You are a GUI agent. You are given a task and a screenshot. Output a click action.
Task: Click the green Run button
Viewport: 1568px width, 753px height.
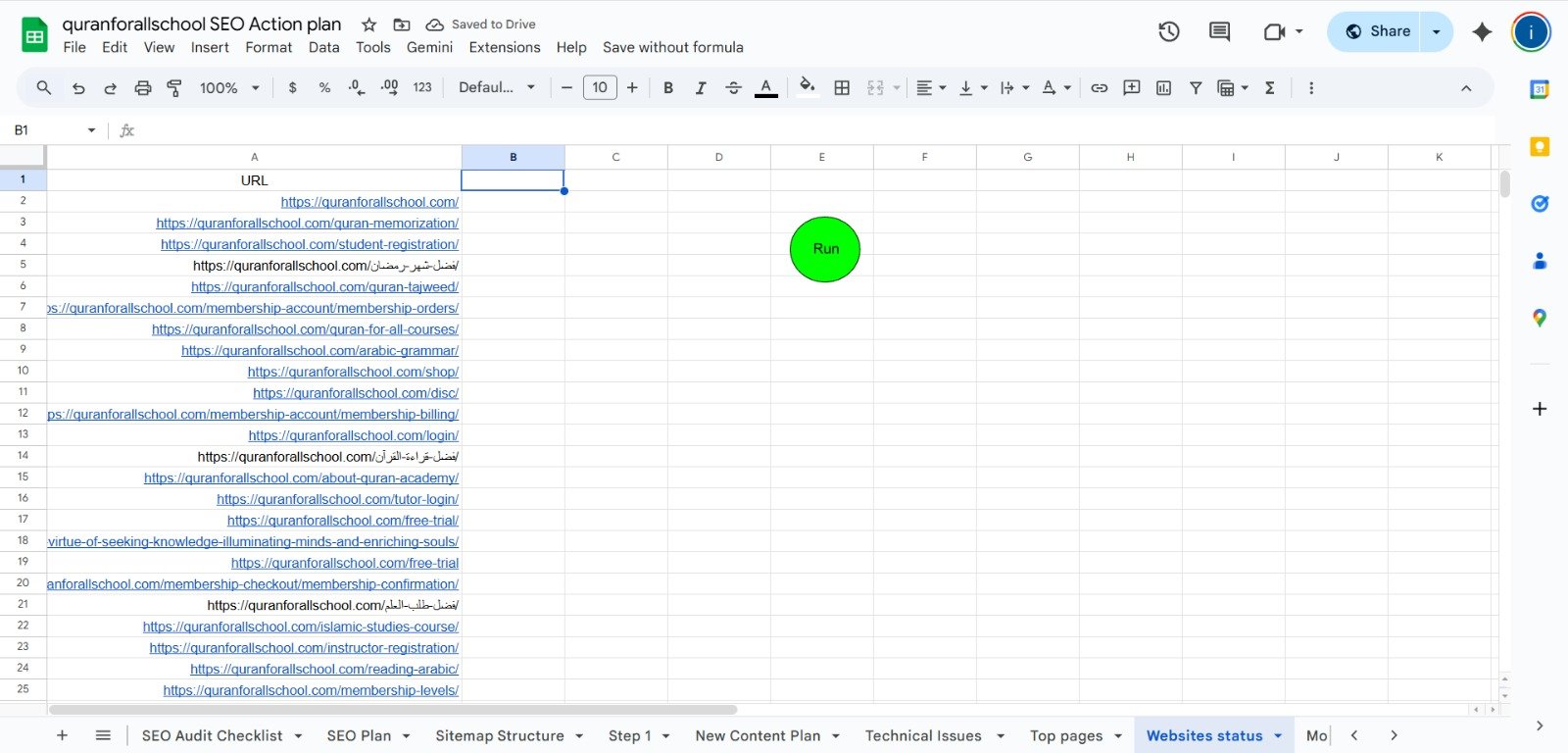pos(825,249)
